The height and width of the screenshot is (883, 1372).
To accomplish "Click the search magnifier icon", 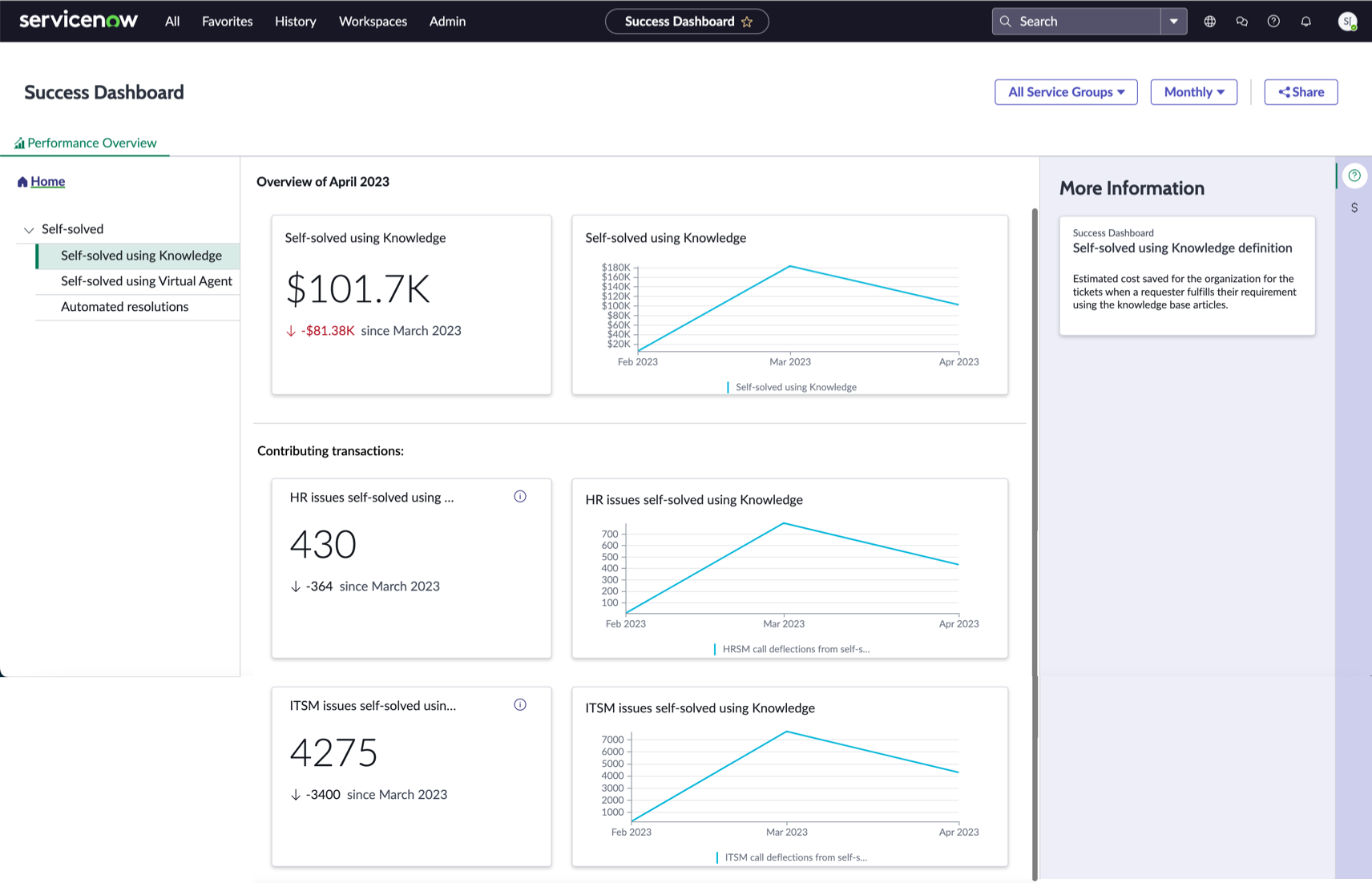I will coord(1006,22).
